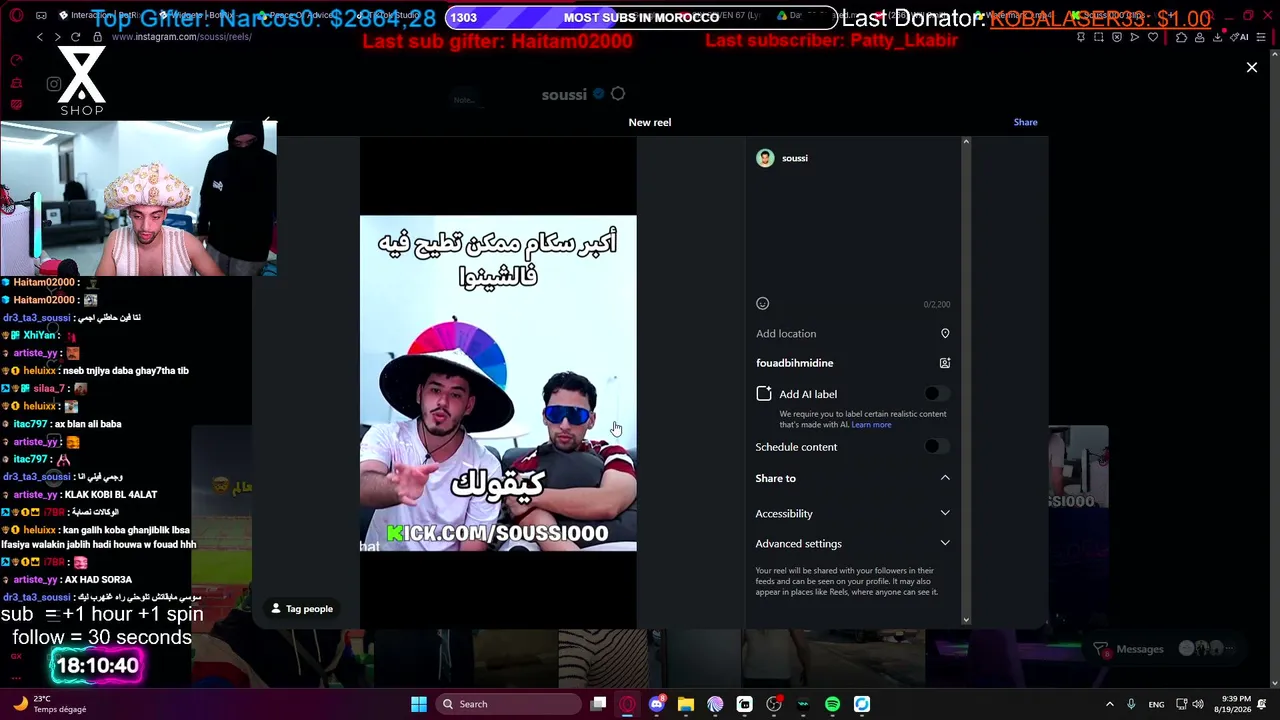Click the Share button to publish the reel
The height and width of the screenshot is (720, 1280).
(1025, 122)
